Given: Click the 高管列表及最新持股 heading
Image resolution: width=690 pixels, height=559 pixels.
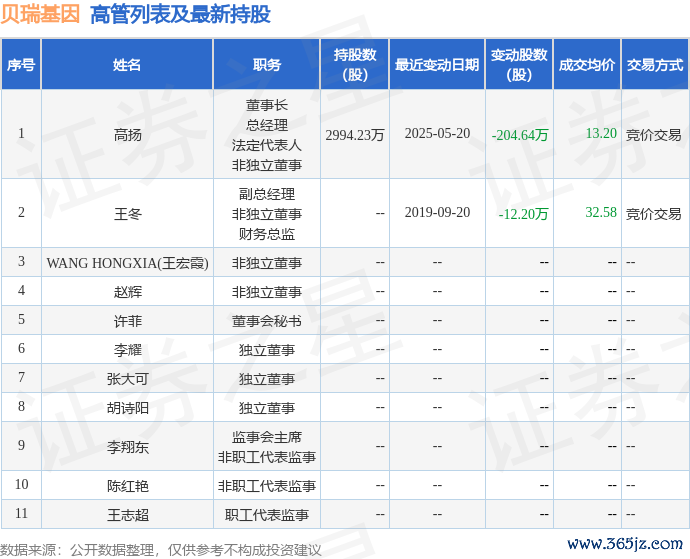Looking at the screenshot, I should coord(180,14).
